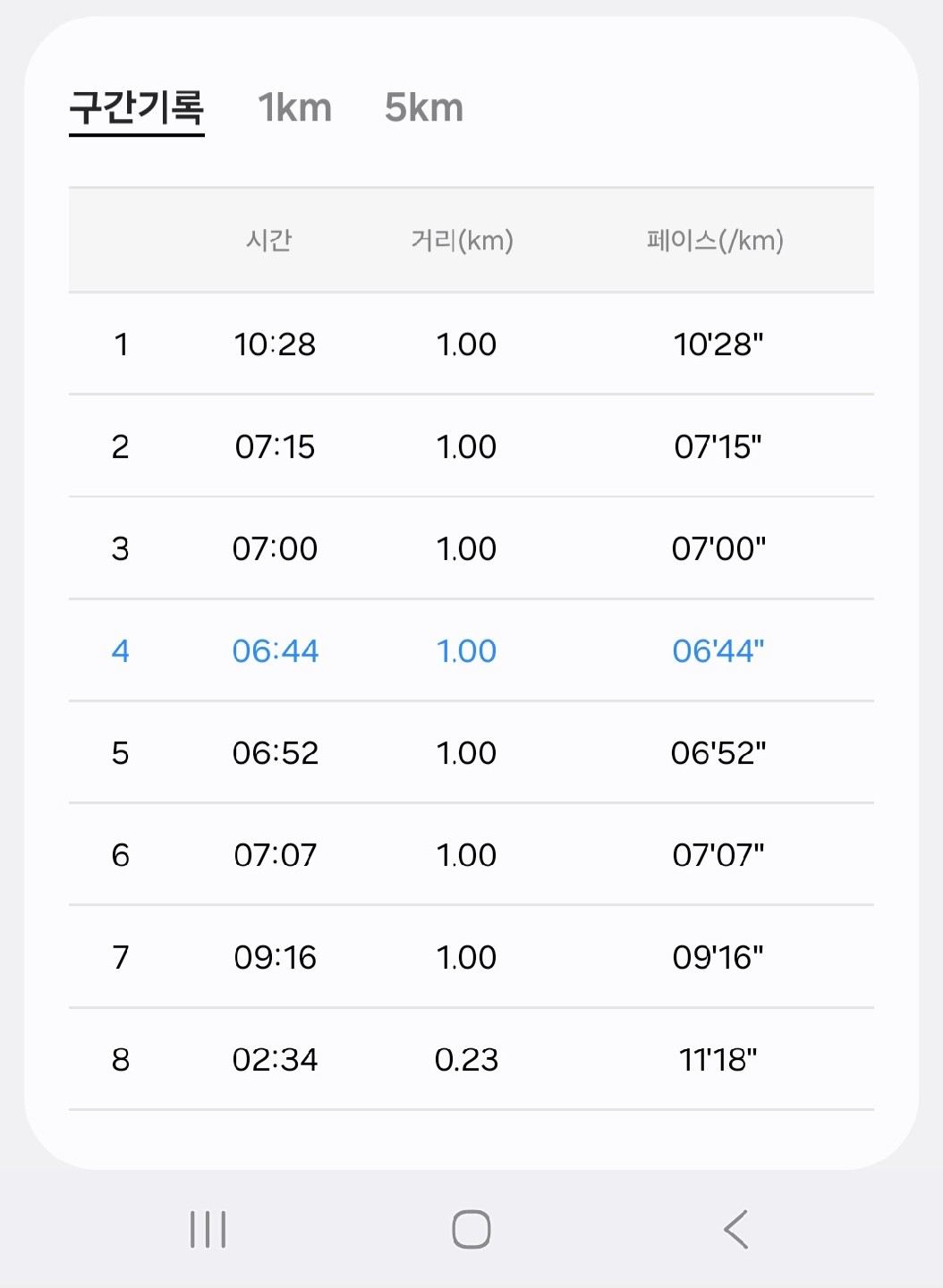Tap the highlighted blue lap number 4
Viewport: 943px width, 1288px height.
click(x=120, y=651)
